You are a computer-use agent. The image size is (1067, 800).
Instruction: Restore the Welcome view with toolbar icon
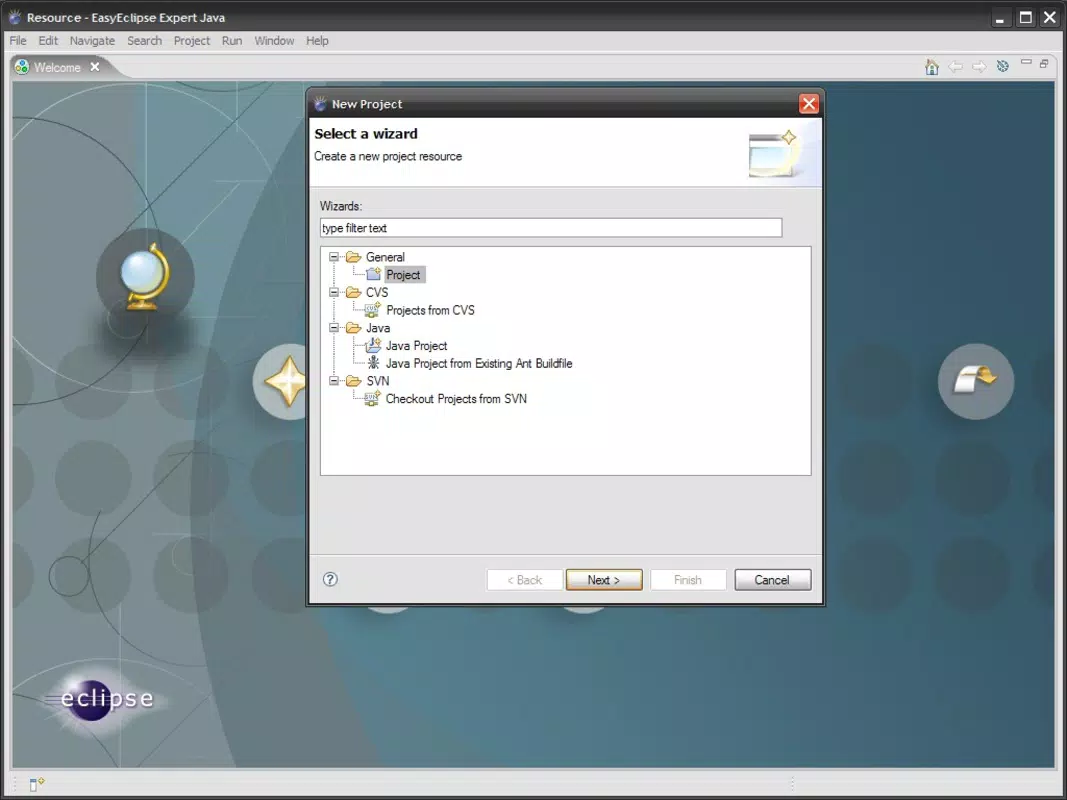click(1044, 63)
